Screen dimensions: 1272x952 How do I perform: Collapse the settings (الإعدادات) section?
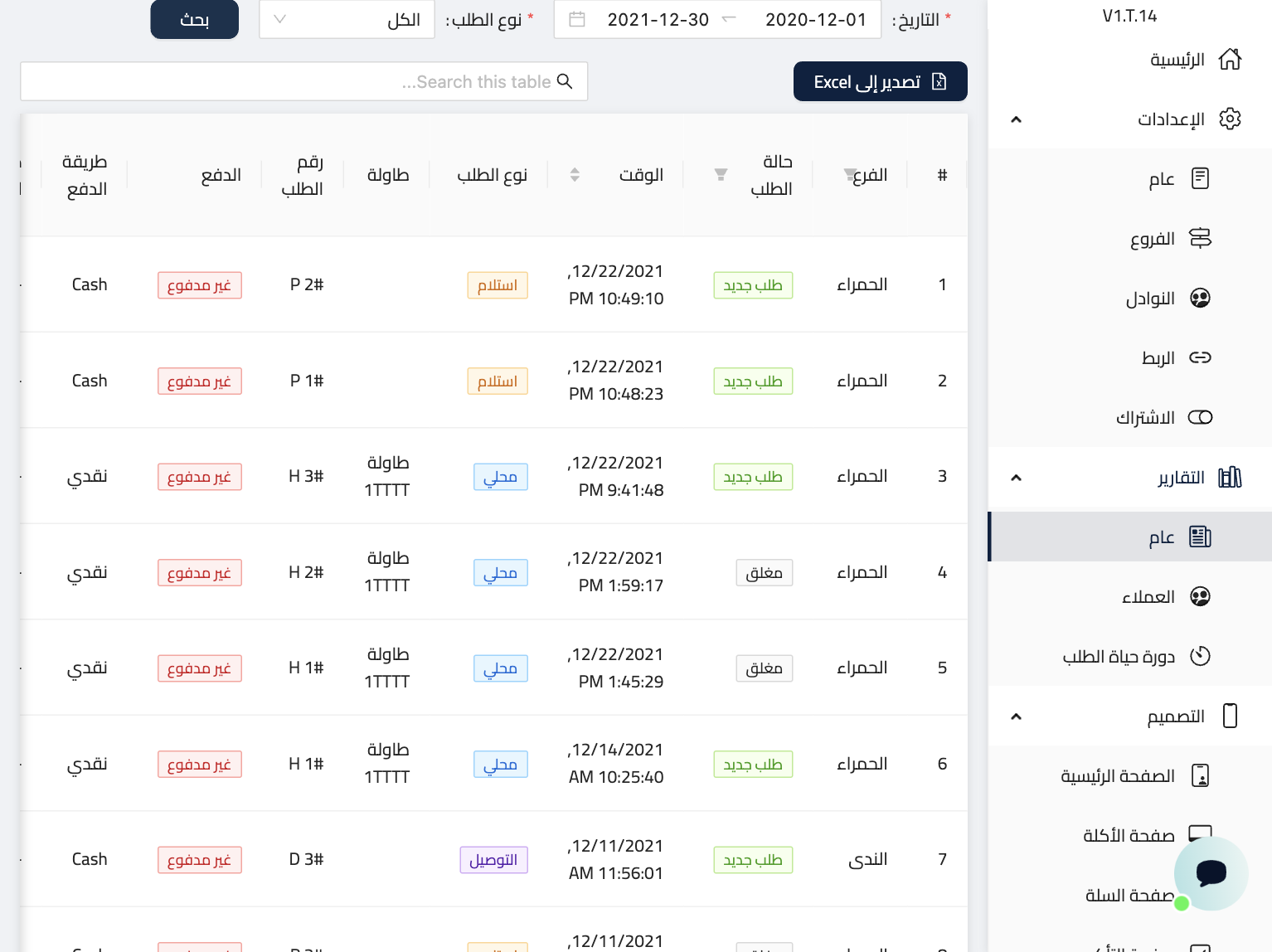point(1016,119)
